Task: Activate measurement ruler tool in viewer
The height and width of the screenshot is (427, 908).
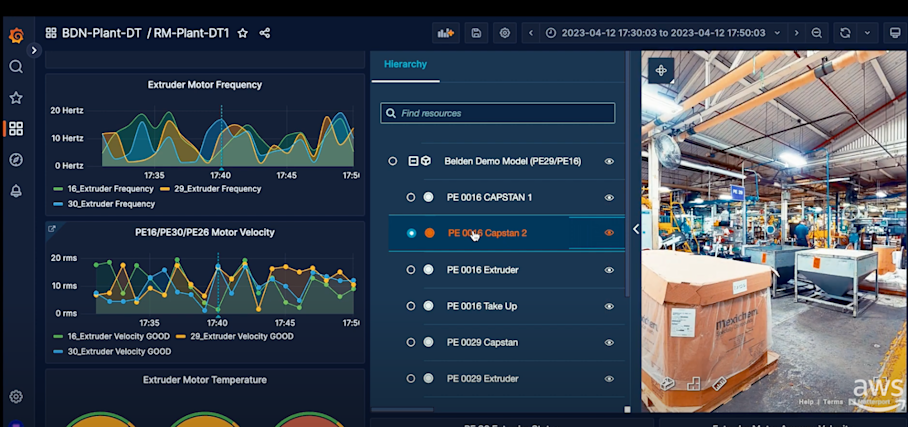Action: tap(719, 384)
